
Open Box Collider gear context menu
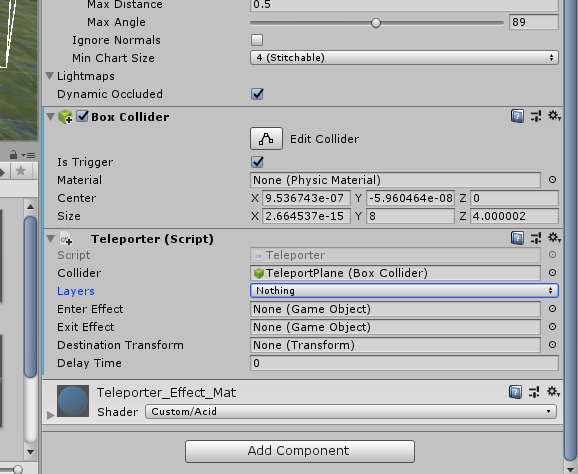[x=554, y=116]
